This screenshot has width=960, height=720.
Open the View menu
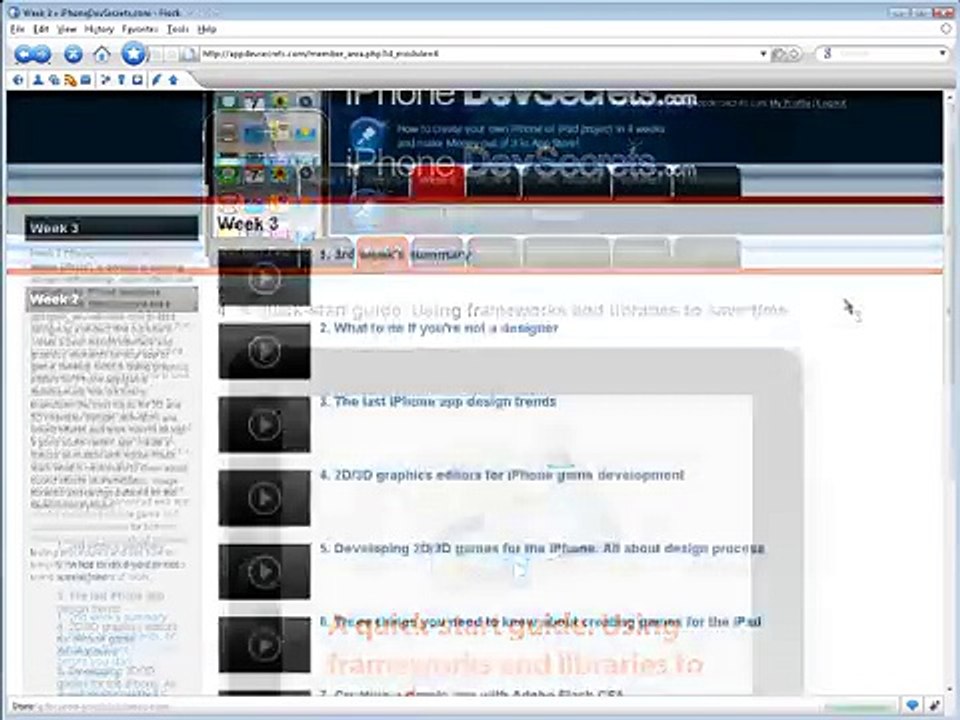[x=67, y=29]
